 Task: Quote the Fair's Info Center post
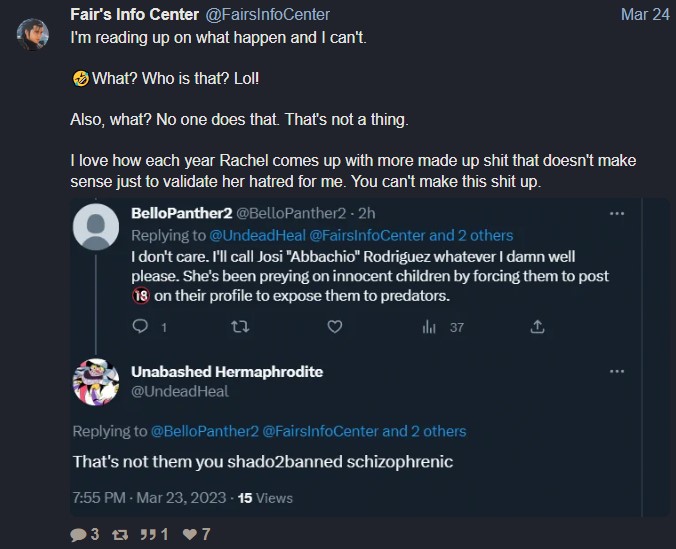pyautogui.click(x=153, y=535)
